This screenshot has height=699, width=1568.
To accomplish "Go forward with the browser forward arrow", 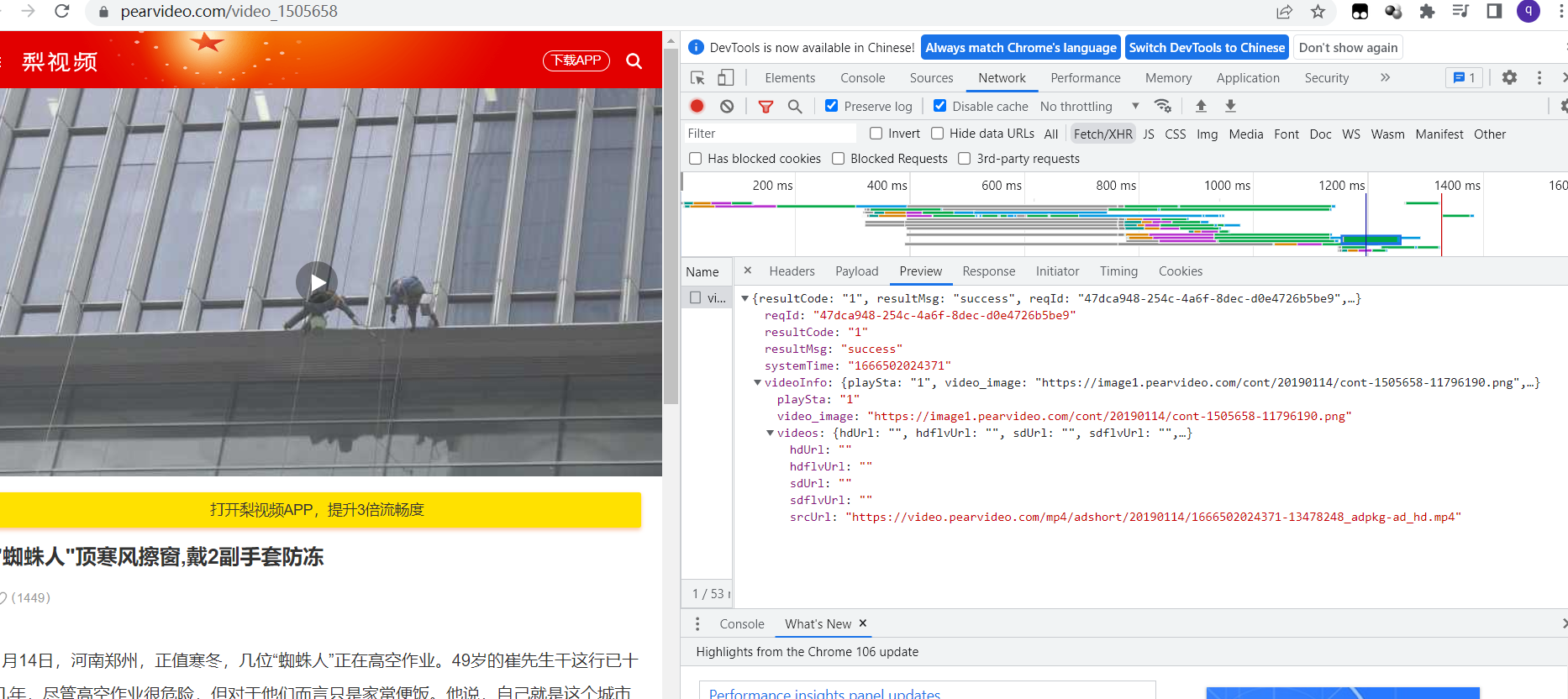I will (x=29, y=11).
